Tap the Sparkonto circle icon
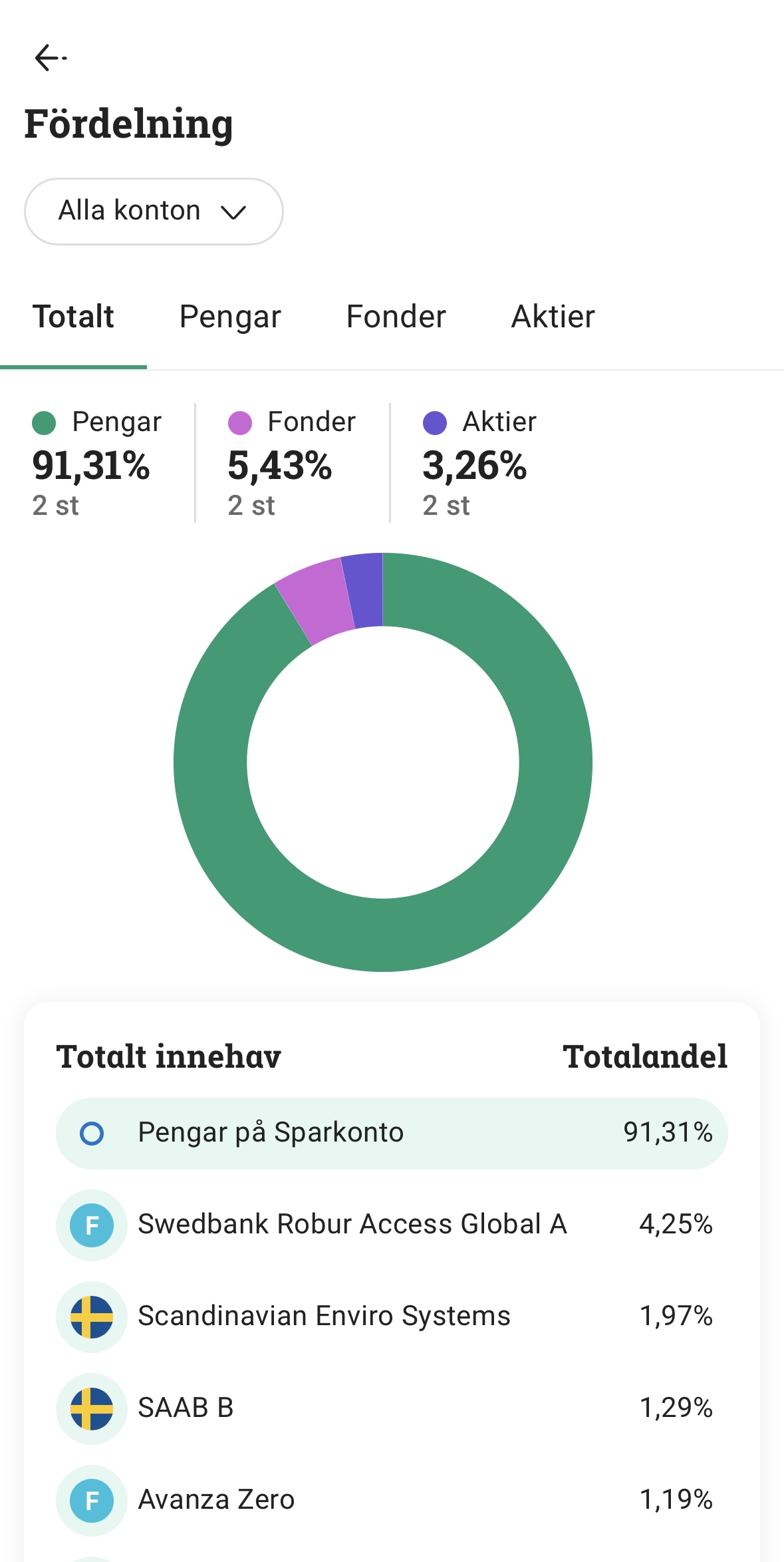Viewport: 784px width, 1562px height. [x=92, y=1133]
